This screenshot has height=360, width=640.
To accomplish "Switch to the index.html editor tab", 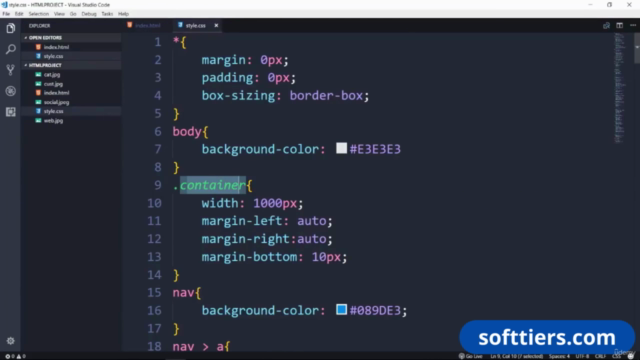I will tap(144, 25).
